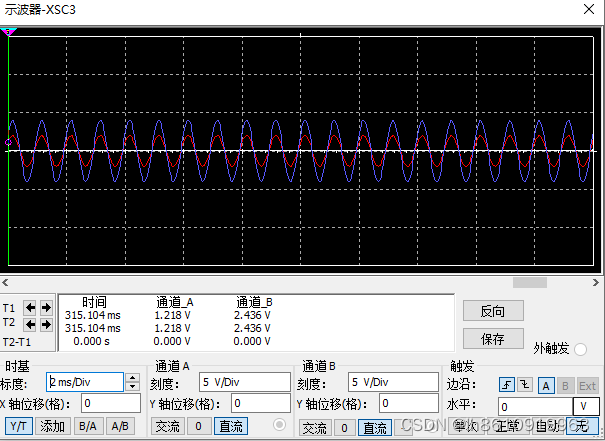
Task: Move cursor T1 right with its arrow
Action: coord(46,308)
